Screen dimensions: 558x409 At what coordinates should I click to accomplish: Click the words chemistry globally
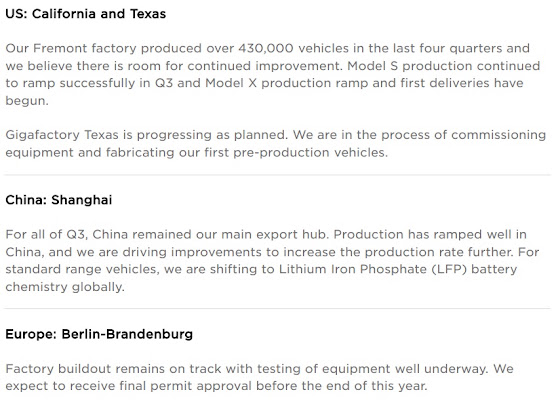[65, 287]
